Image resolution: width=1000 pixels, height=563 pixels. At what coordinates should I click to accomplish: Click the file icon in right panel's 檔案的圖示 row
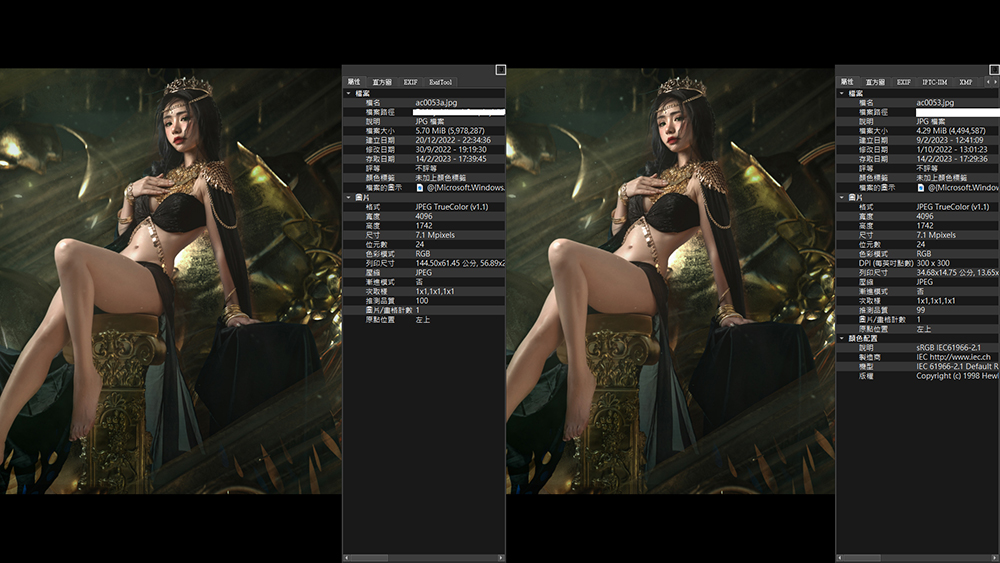click(x=921, y=187)
